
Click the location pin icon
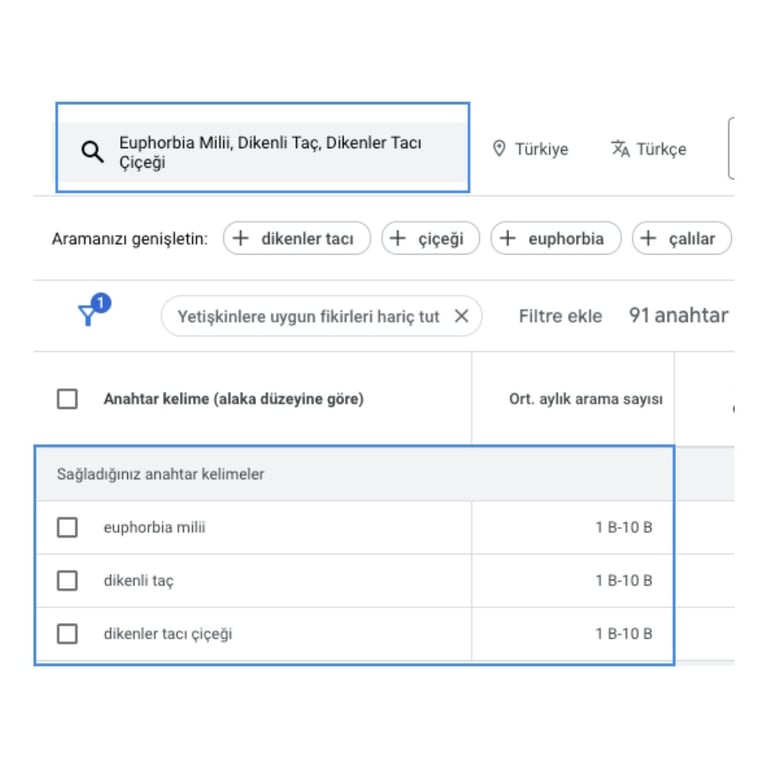499,149
